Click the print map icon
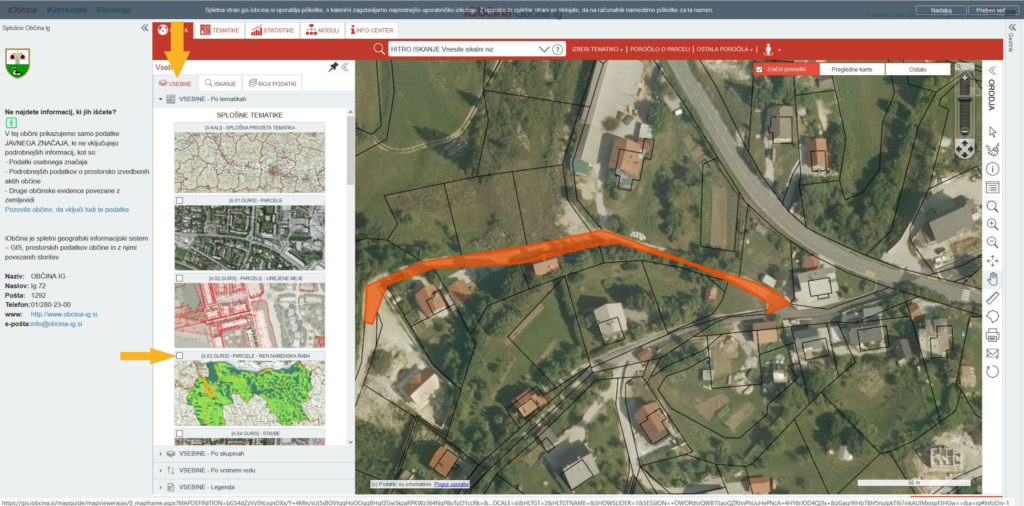The image size is (1024, 506). 993,334
